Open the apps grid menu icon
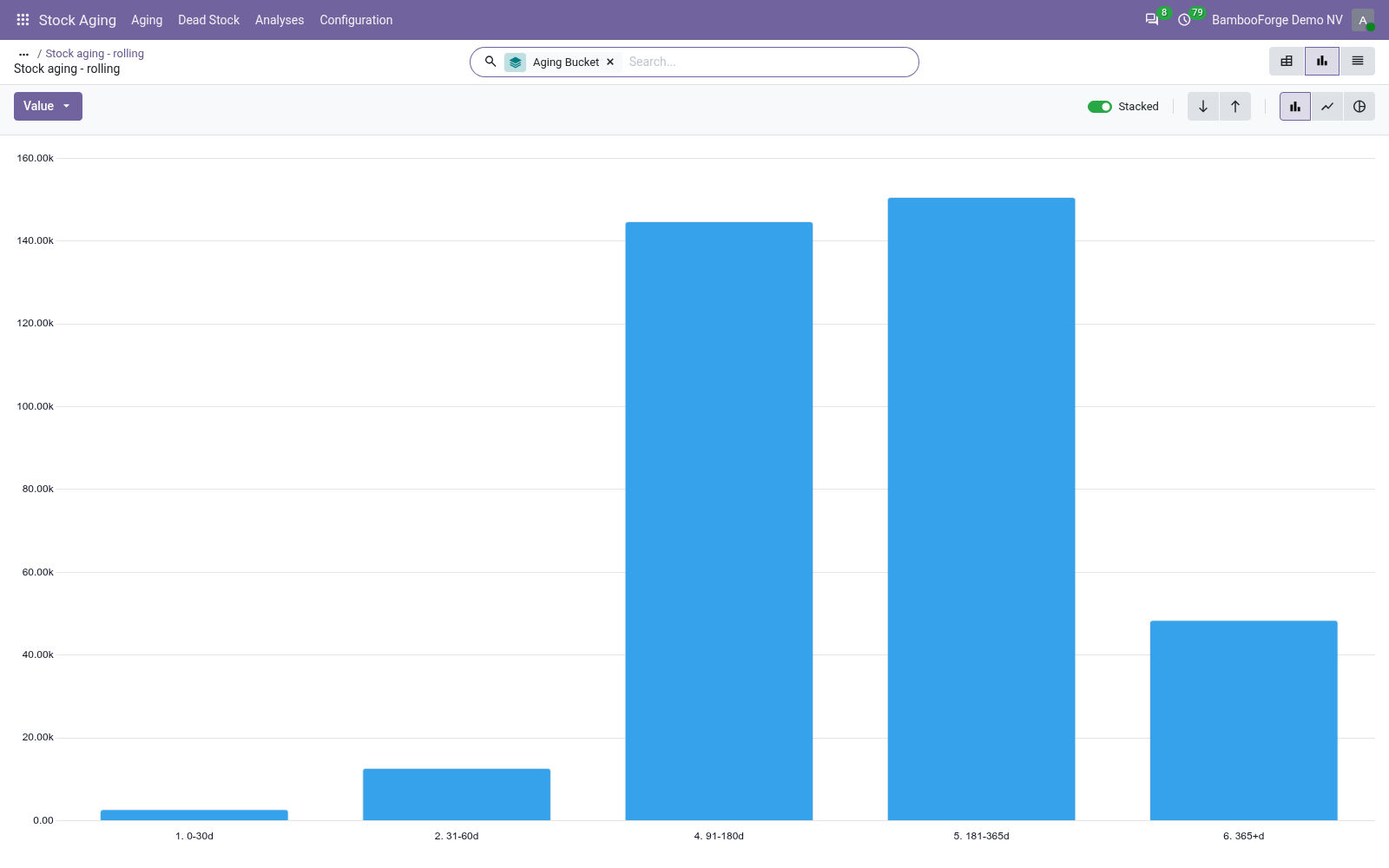The image size is (1389, 868). 23,19
